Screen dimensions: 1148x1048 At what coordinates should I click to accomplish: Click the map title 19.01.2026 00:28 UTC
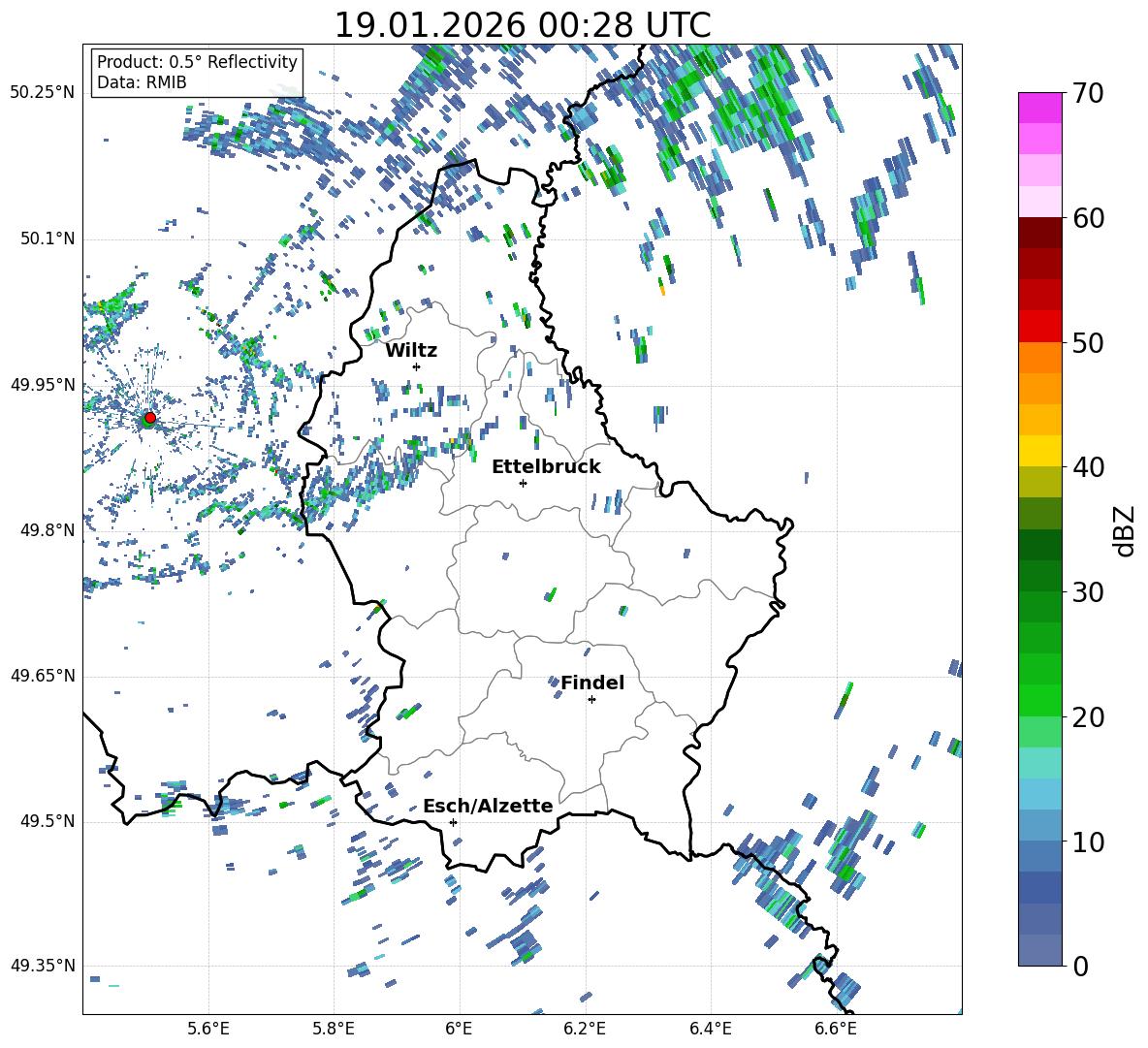coord(523,25)
